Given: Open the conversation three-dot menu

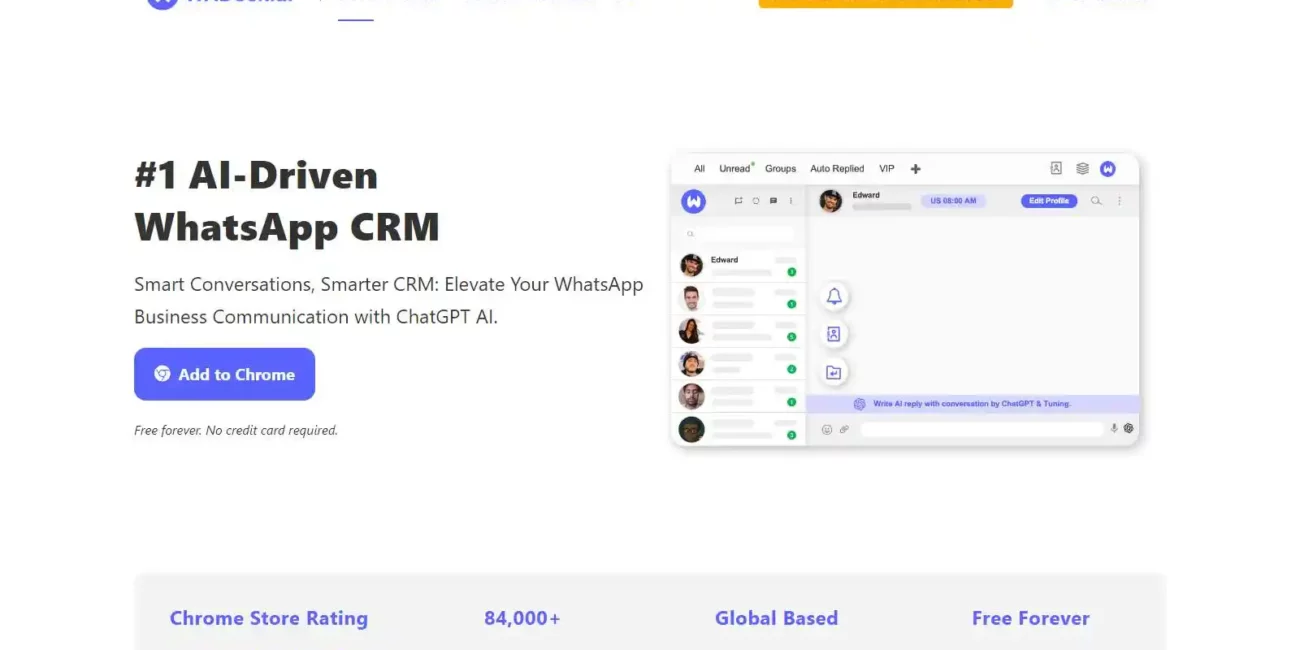Looking at the screenshot, I should pyautogui.click(x=1119, y=201).
